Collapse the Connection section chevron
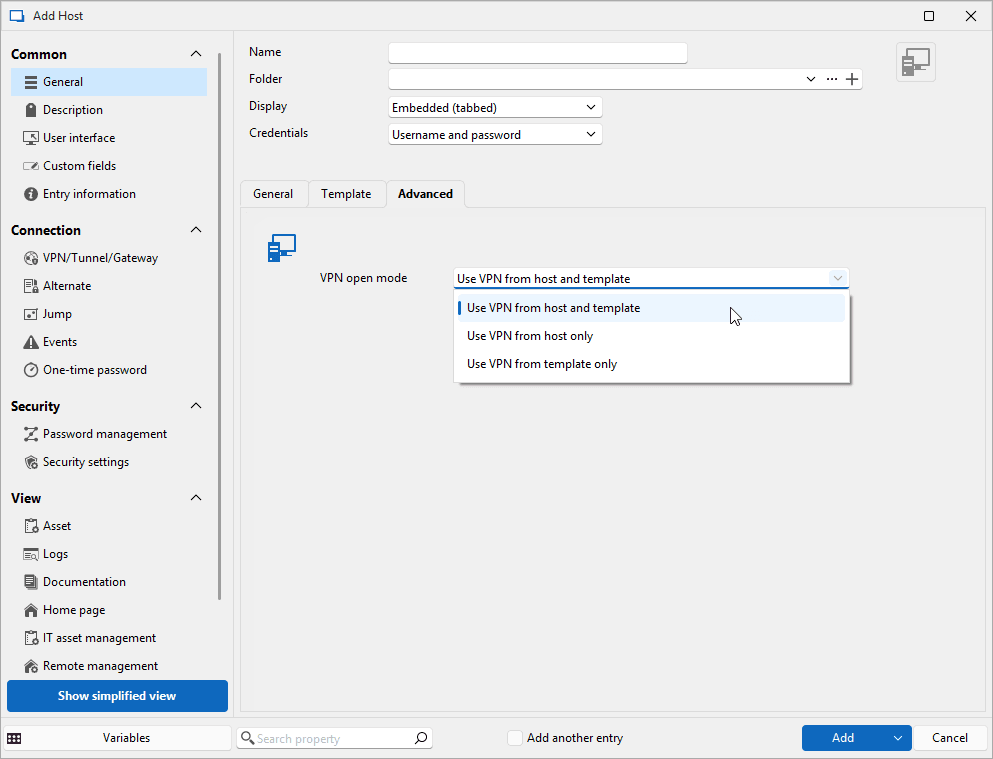Image resolution: width=993 pixels, height=759 pixels. 196,230
